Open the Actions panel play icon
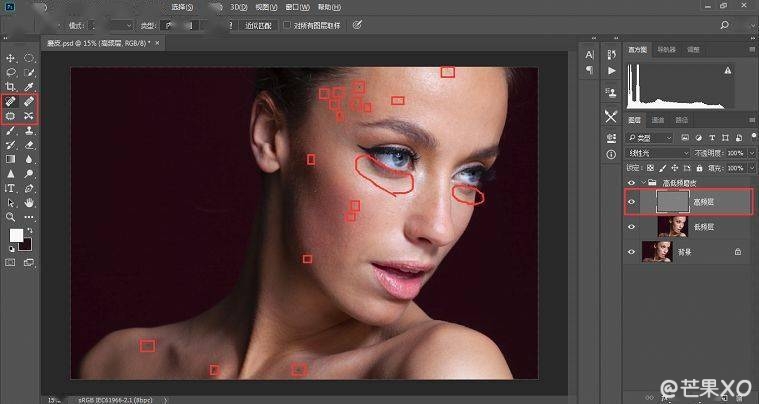759x404 pixels. coord(611,71)
